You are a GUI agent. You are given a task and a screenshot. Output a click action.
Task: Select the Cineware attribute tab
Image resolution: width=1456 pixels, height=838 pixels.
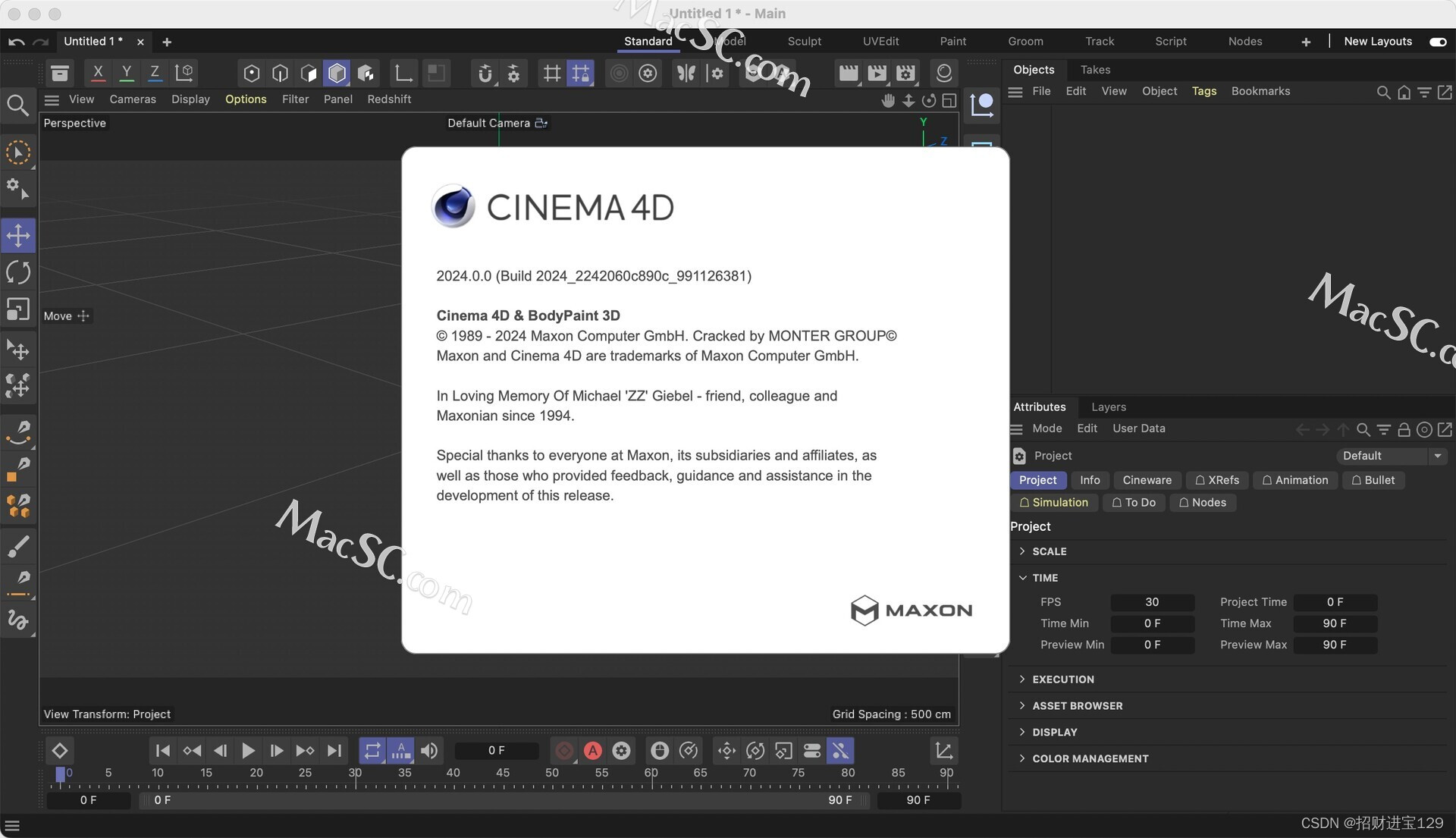1147,480
